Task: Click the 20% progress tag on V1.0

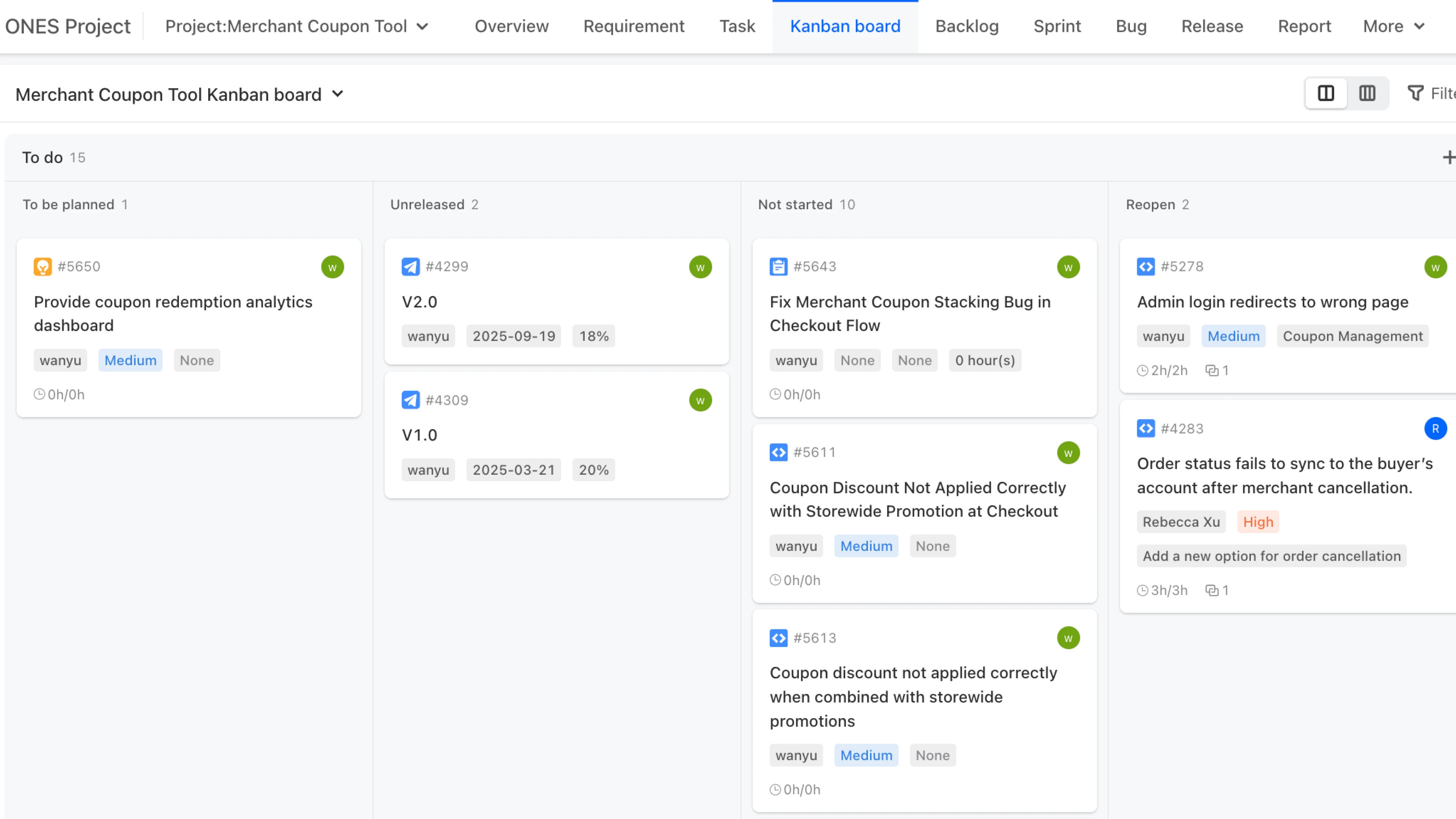Action: pyautogui.click(x=593, y=470)
